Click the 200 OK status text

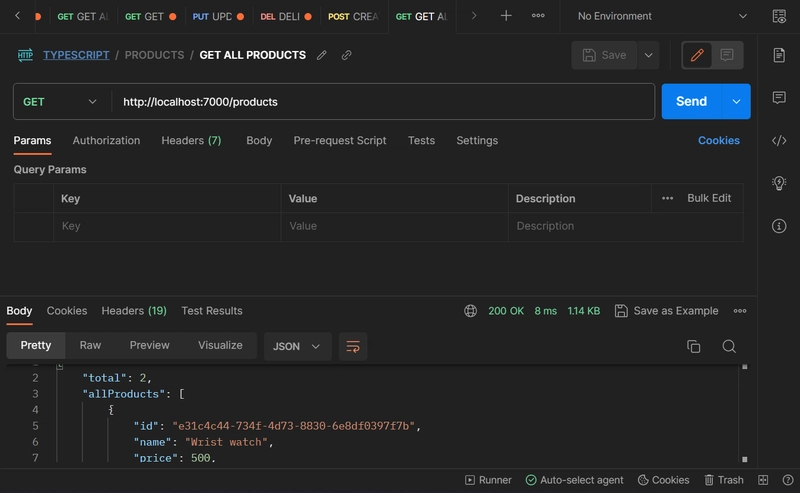coord(506,311)
